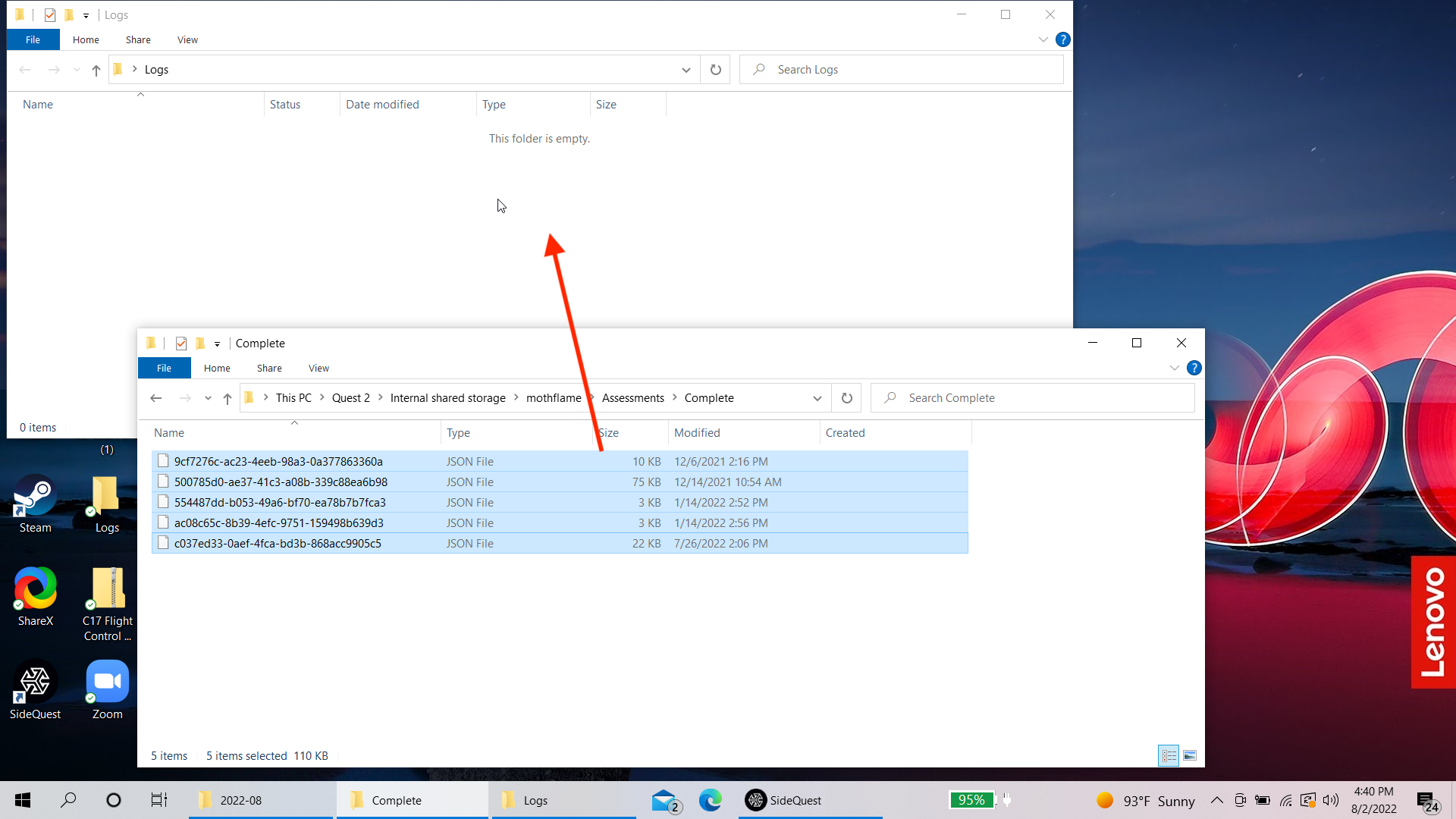Click the 95% battery indicator in taskbar
Image resolution: width=1456 pixels, height=819 pixels.
tap(971, 800)
